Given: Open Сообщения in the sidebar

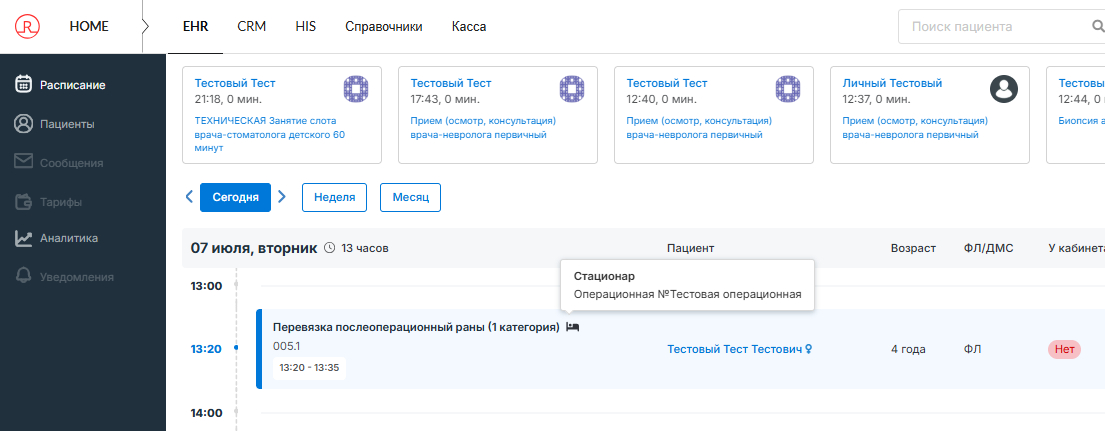Looking at the screenshot, I should [71, 163].
